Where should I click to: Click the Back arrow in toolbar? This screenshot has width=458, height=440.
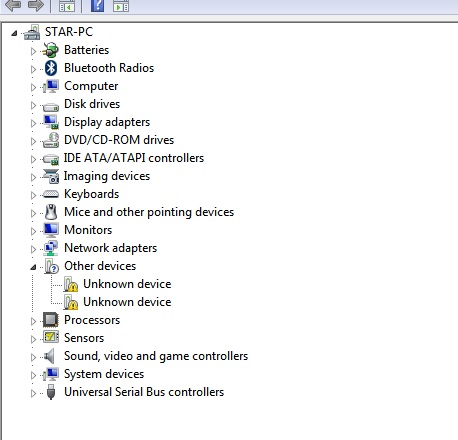(x=13, y=5)
